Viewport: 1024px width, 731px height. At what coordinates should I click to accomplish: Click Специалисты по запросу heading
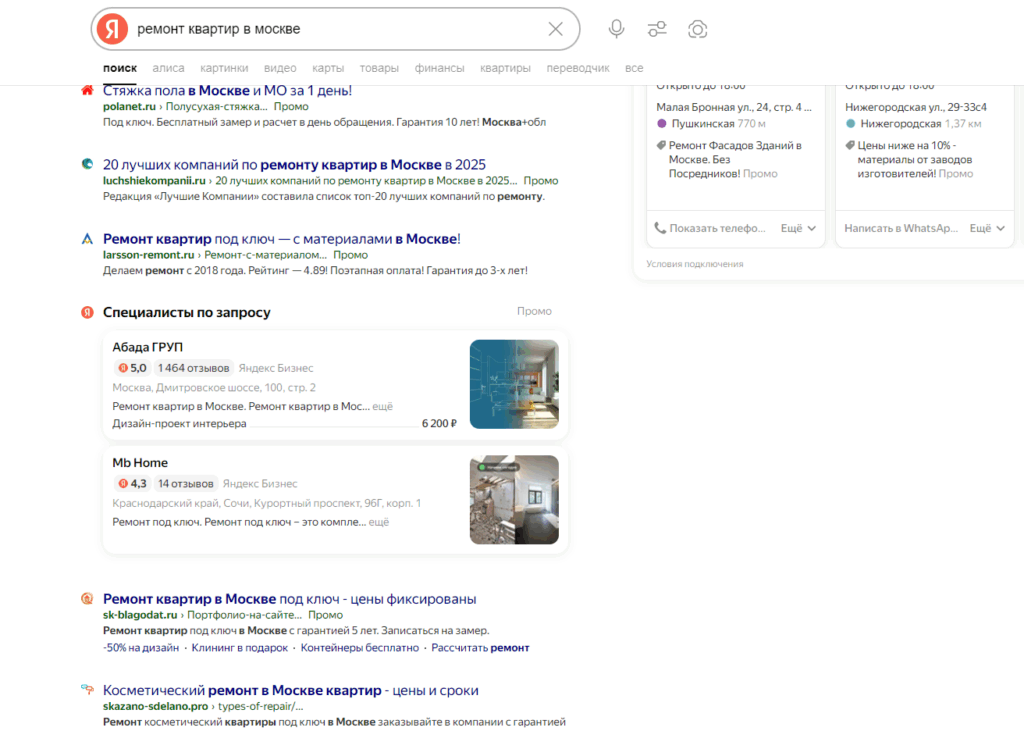[x=187, y=312]
